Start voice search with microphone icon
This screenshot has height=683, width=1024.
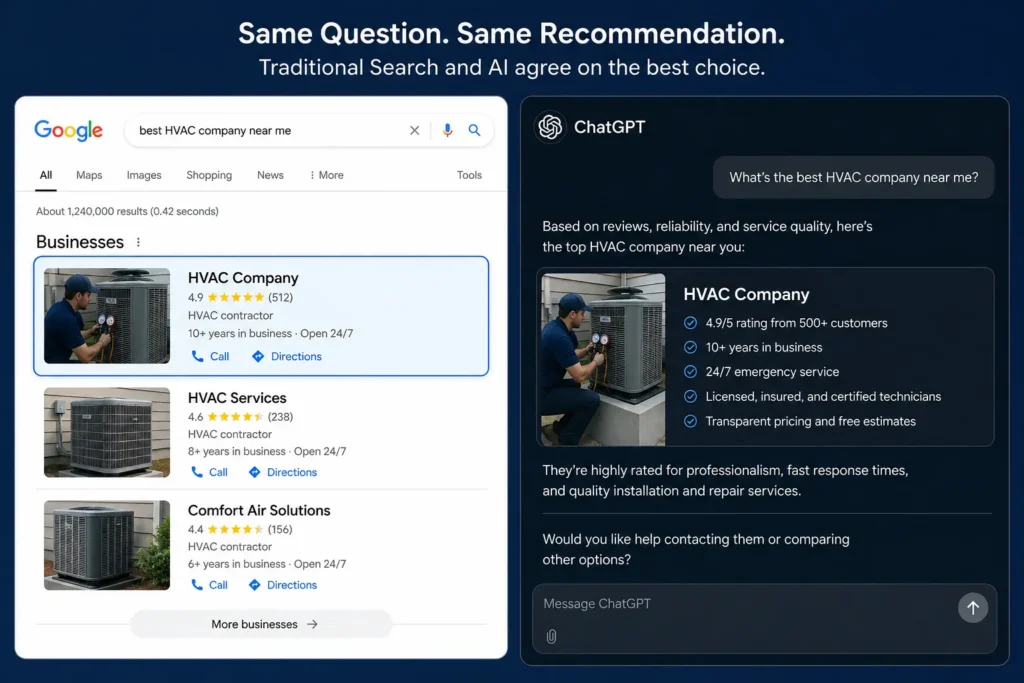[x=447, y=131]
